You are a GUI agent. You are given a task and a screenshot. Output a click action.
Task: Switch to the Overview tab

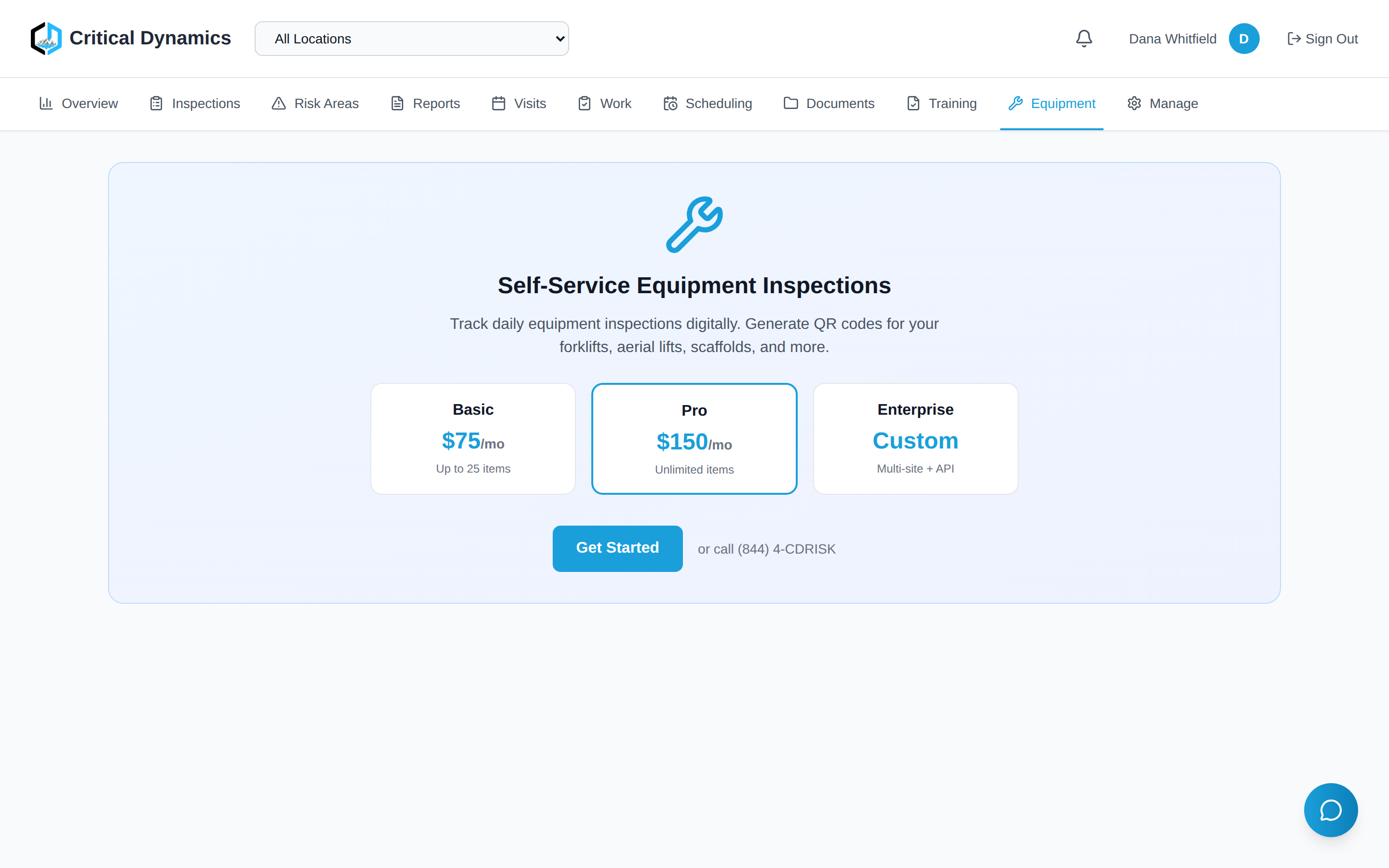(78, 104)
